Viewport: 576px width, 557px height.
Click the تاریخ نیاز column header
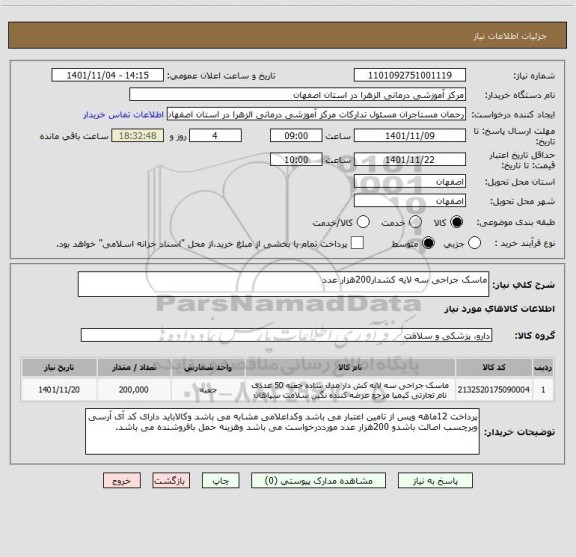pos(59,367)
